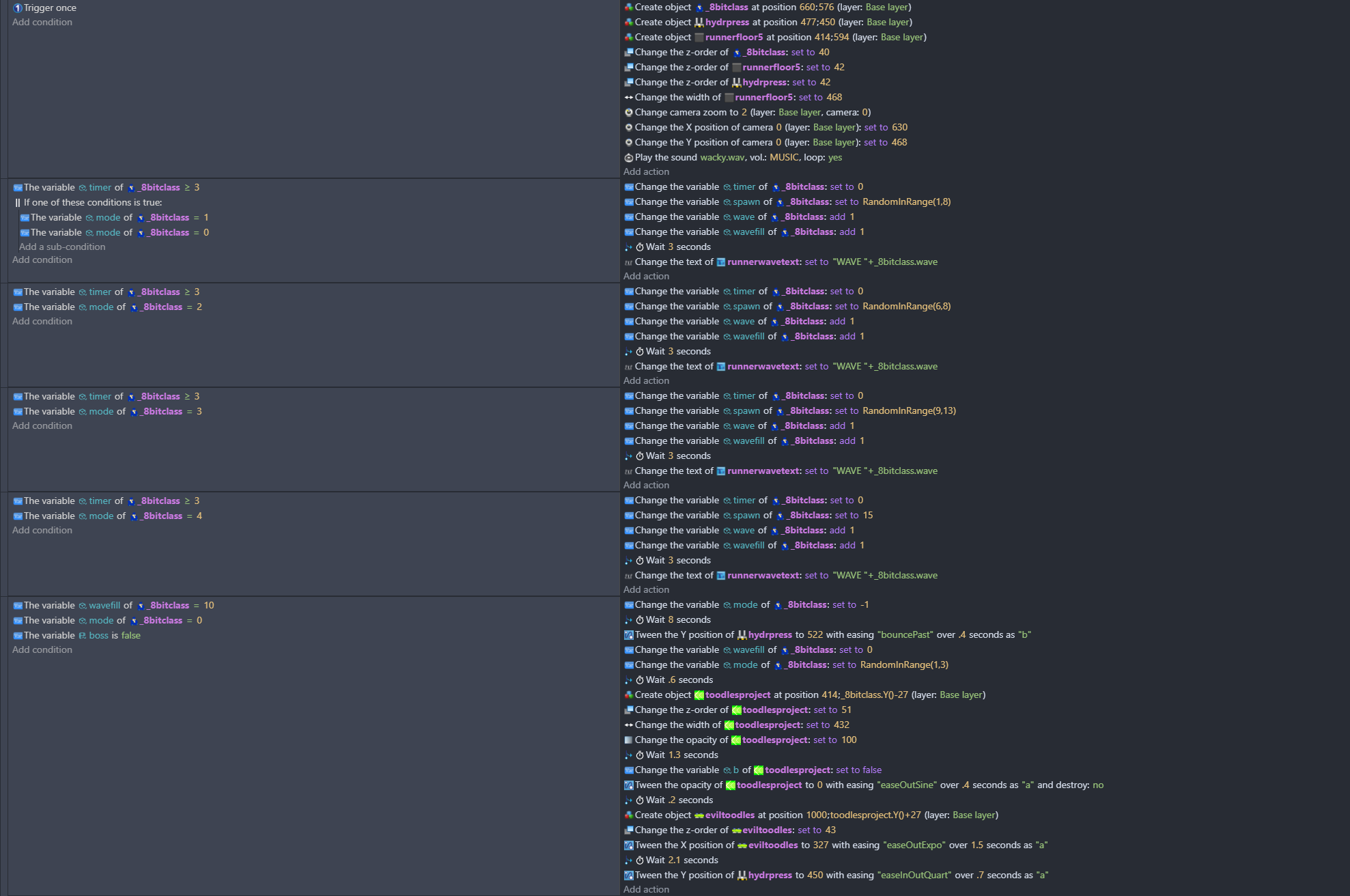This screenshot has width=1350, height=896.
Task: Select z-order of runnerfloor5 set to 42
Action: pyautogui.click(x=735, y=68)
